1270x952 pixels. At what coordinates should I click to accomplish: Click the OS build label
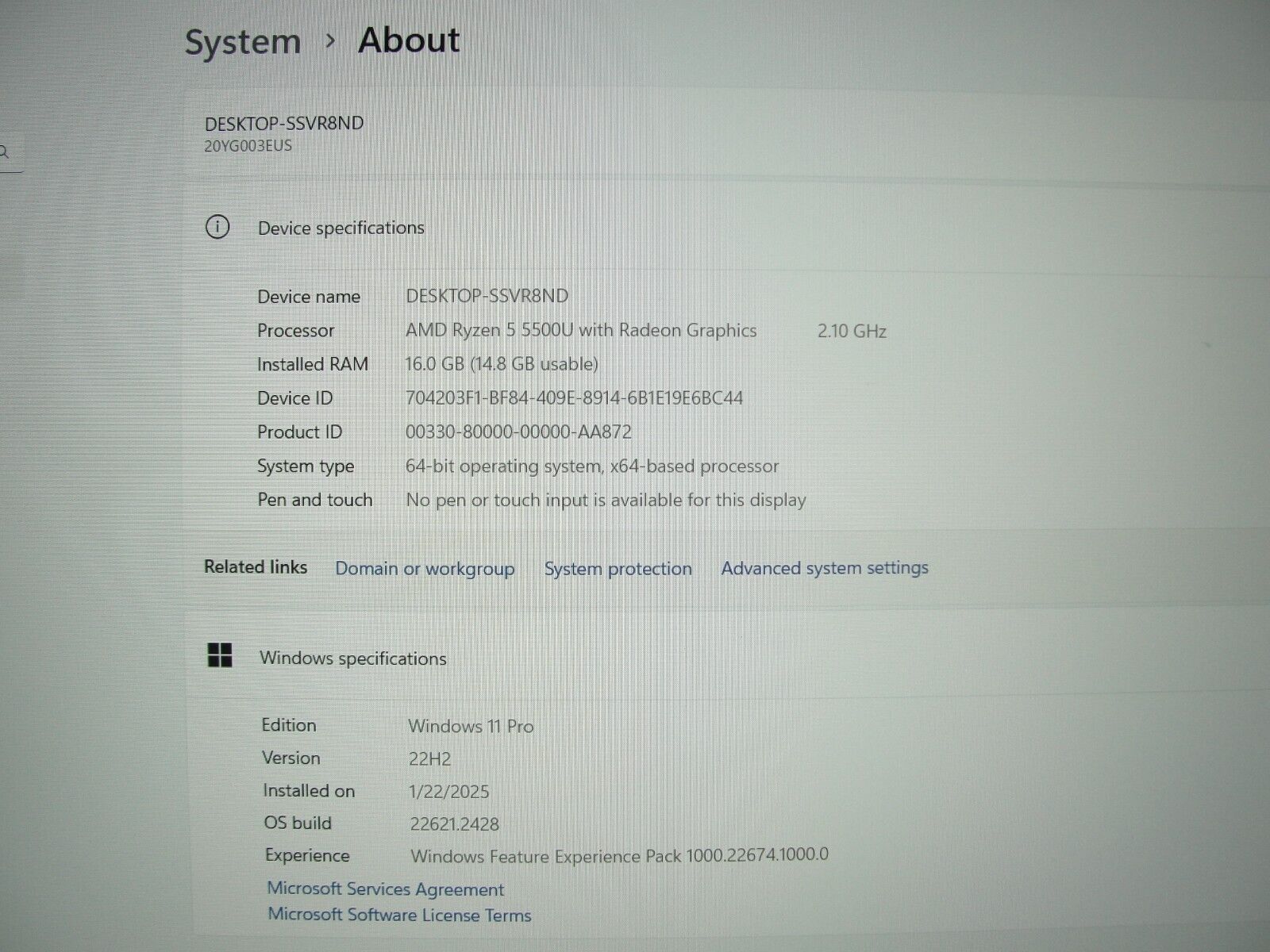click(298, 823)
